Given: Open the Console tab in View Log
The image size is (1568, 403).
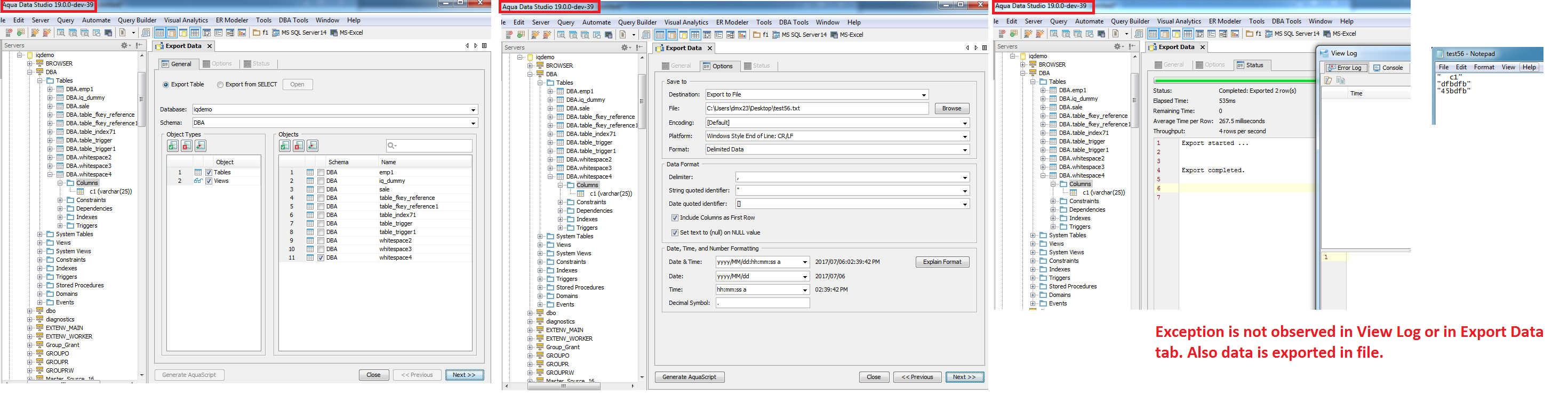Looking at the screenshot, I should 1388,68.
